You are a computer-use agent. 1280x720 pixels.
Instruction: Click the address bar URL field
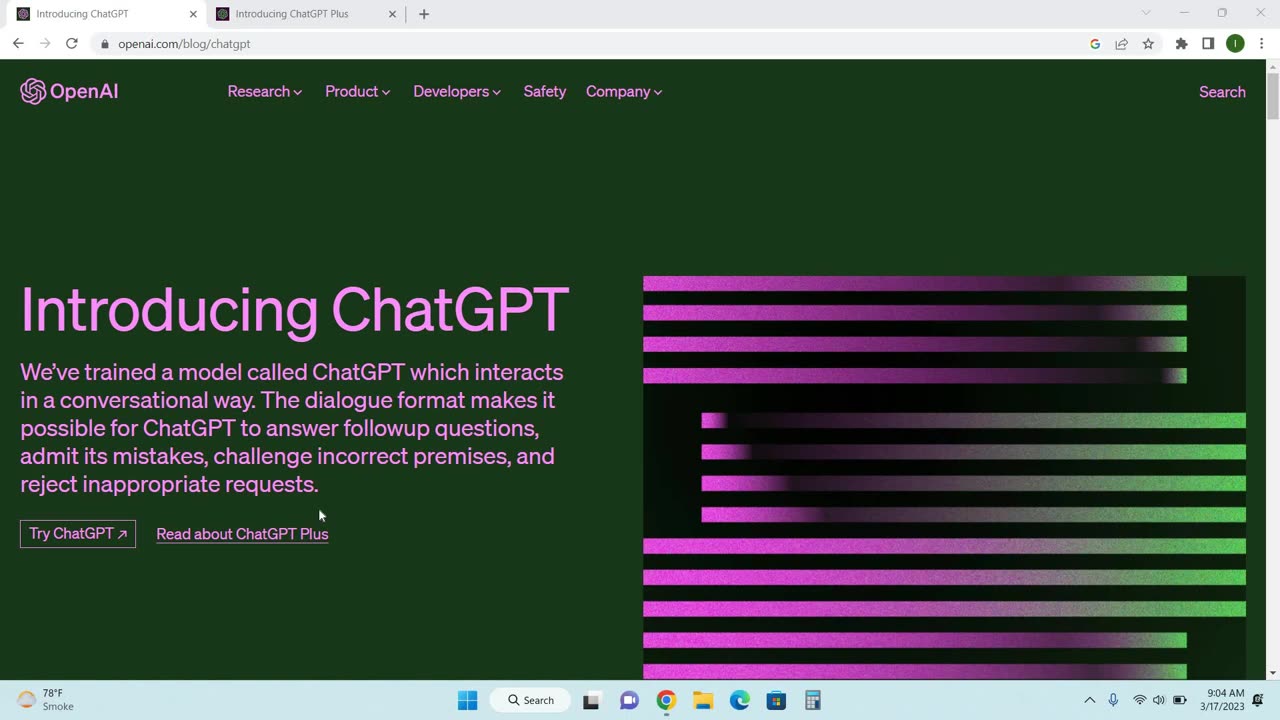(x=590, y=44)
